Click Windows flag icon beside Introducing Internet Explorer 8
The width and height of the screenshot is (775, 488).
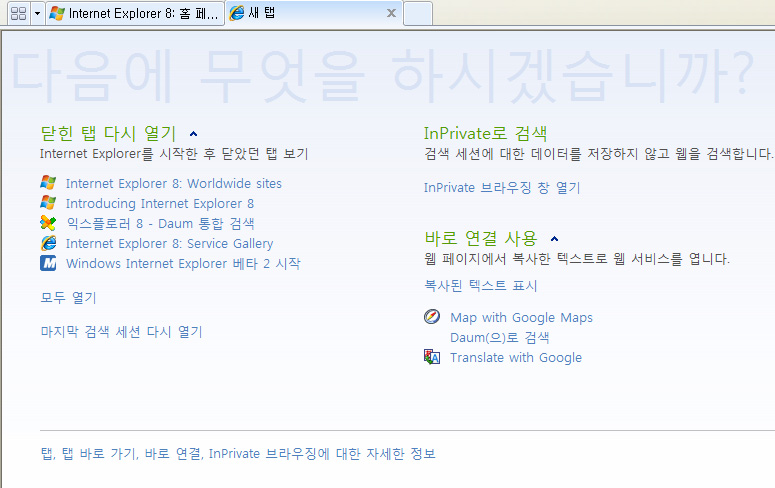click(x=48, y=203)
